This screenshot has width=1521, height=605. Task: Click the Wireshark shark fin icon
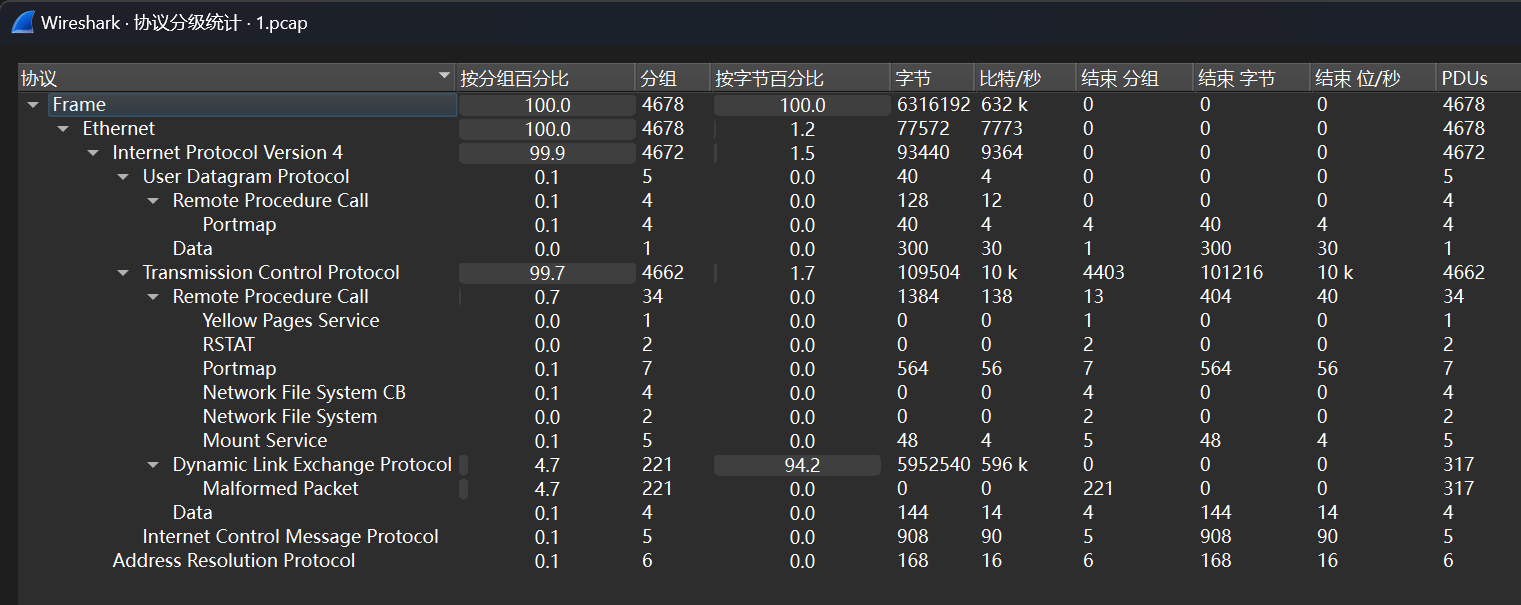(x=22, y=21)
